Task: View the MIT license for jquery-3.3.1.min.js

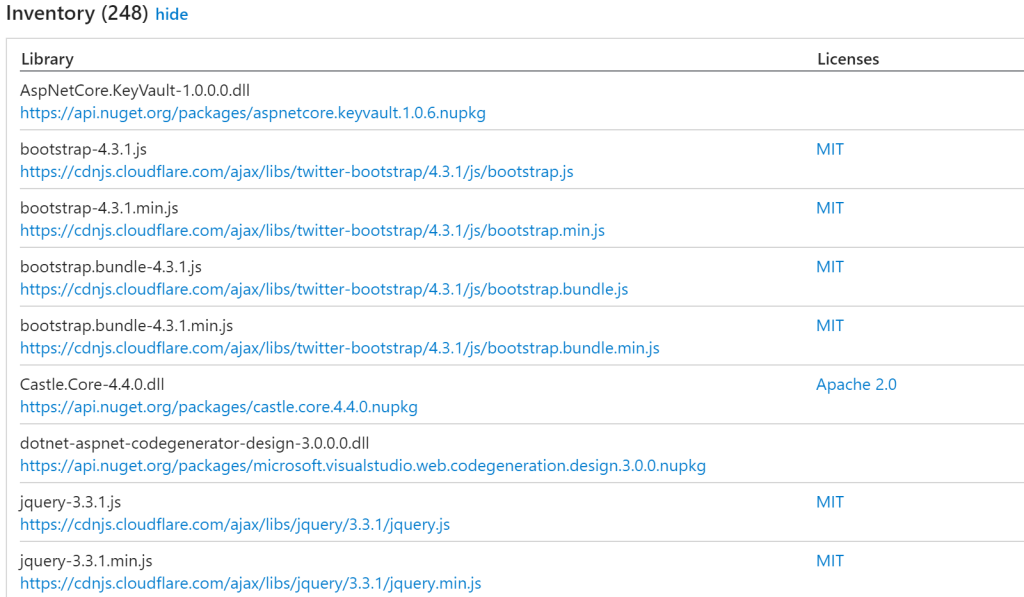Action: click(x=830, y=561)
